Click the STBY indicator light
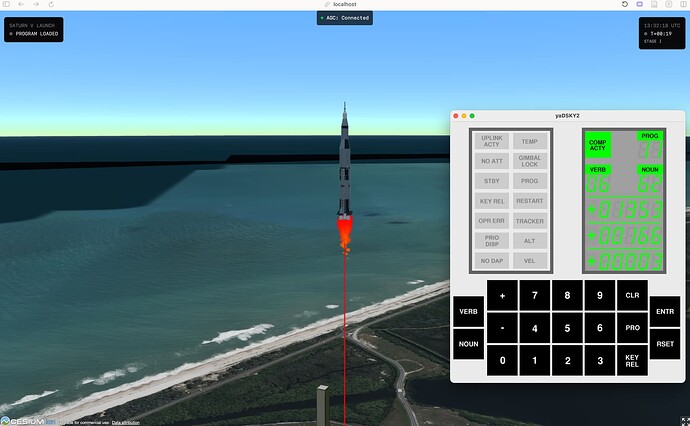 [x=492, y=181]
